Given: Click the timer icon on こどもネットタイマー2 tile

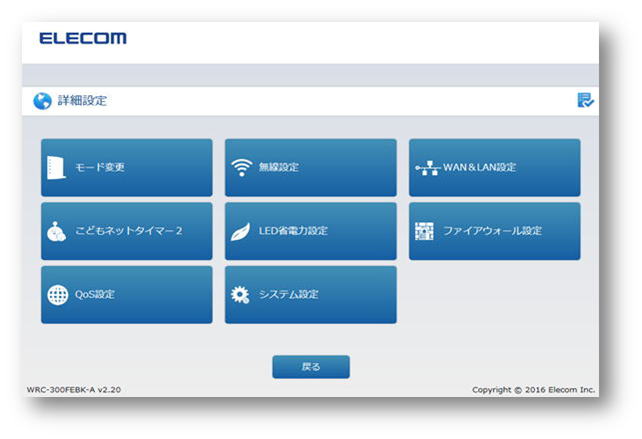Looking at the screenshot, I should [56, 231].
